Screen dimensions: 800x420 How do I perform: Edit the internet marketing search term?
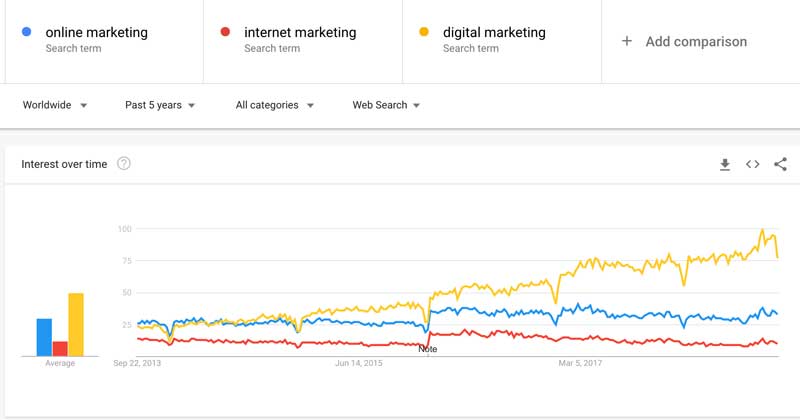pyautogui.click(x=300, y=32)
